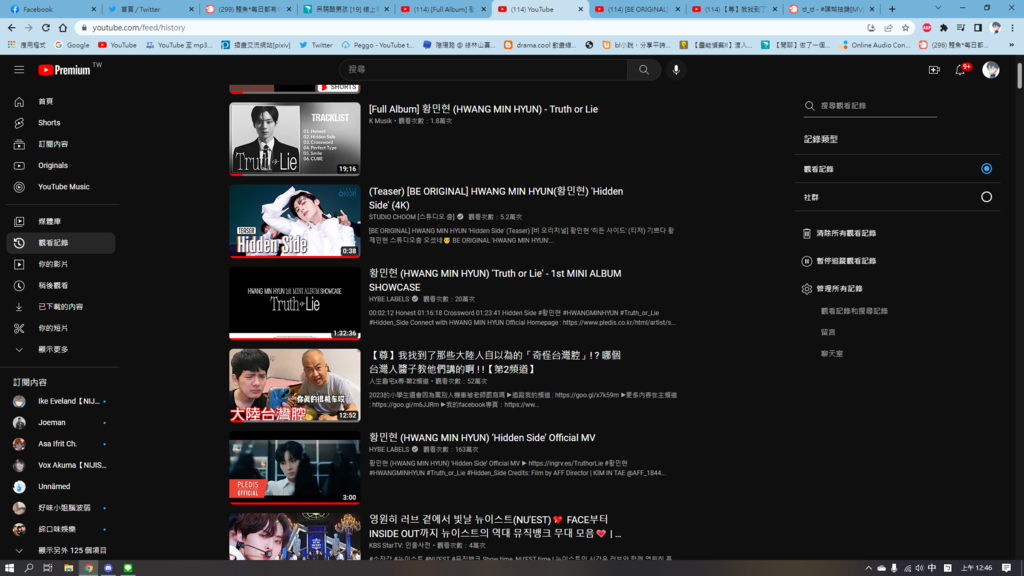Open Truth or Lie Full Album thumbnail
Image resolution: width=1024 pixels, height=576 pixels.
(x=295, y=139)
